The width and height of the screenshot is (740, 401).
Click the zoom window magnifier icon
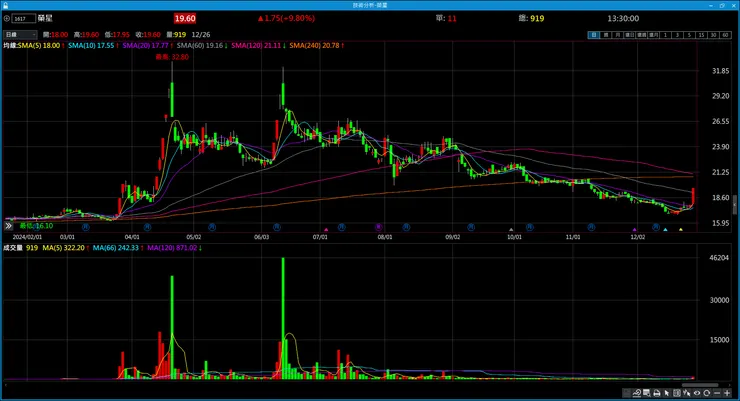647,393
